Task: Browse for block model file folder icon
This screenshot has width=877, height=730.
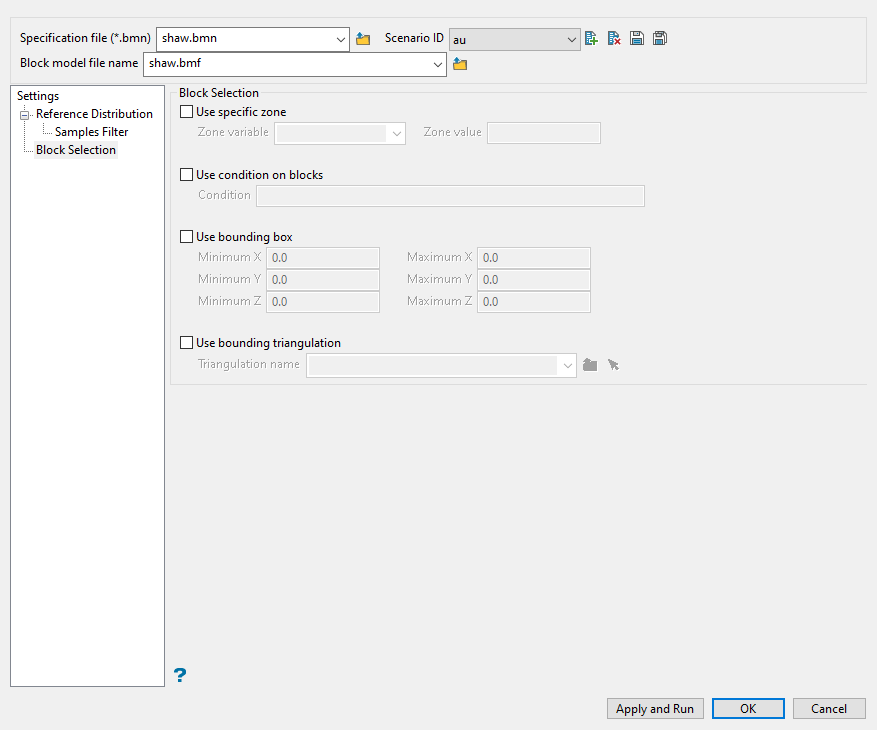Action: (x=460, y=64)
